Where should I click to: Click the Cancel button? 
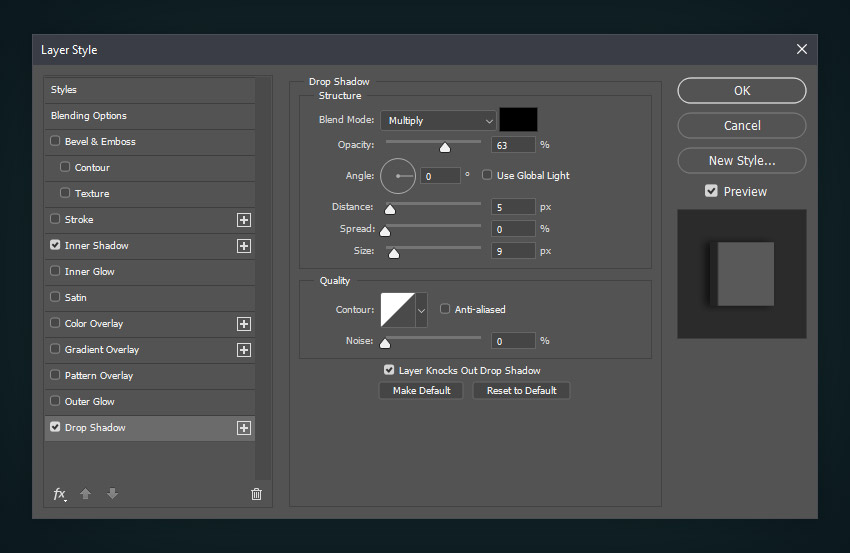click(x=742, y=126)
